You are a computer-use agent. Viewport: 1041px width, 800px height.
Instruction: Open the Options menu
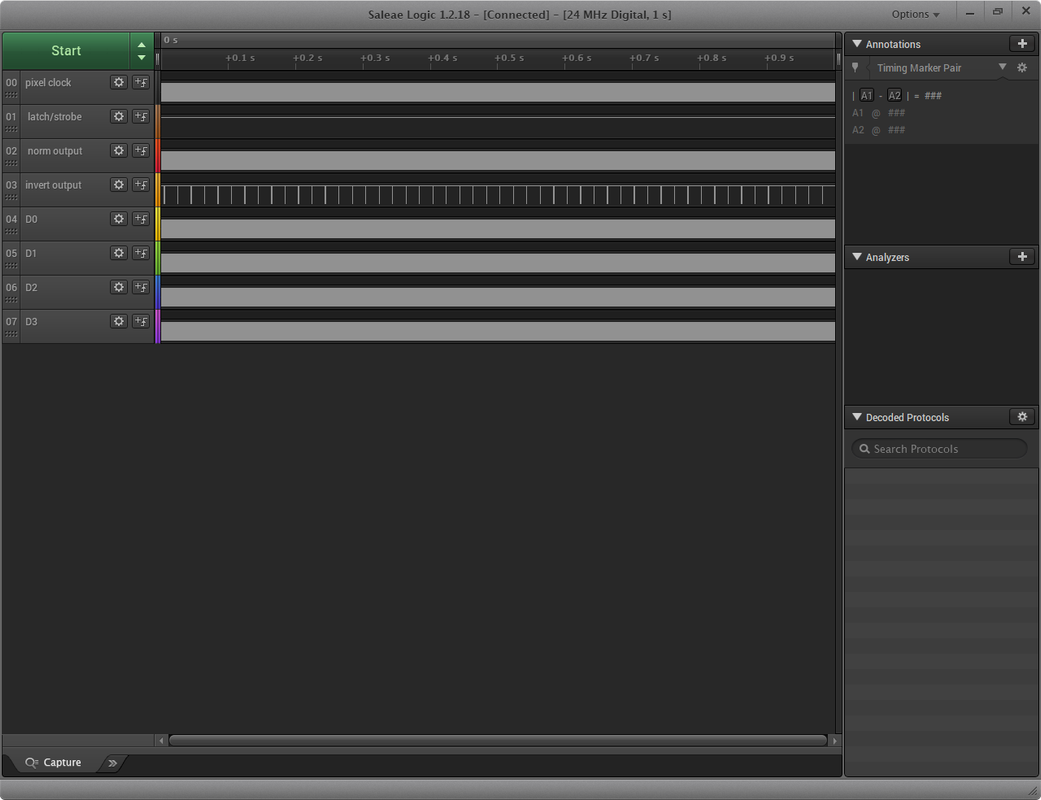pos(915,14)
